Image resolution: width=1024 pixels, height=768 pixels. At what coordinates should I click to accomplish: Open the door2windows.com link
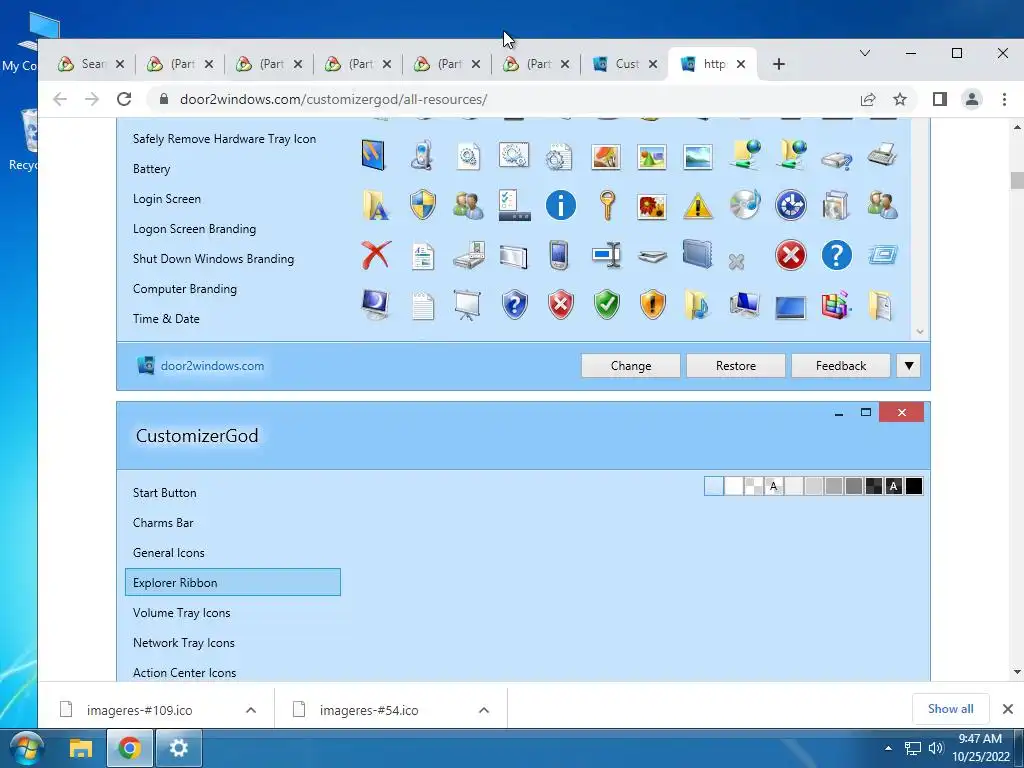click(212, 366)
